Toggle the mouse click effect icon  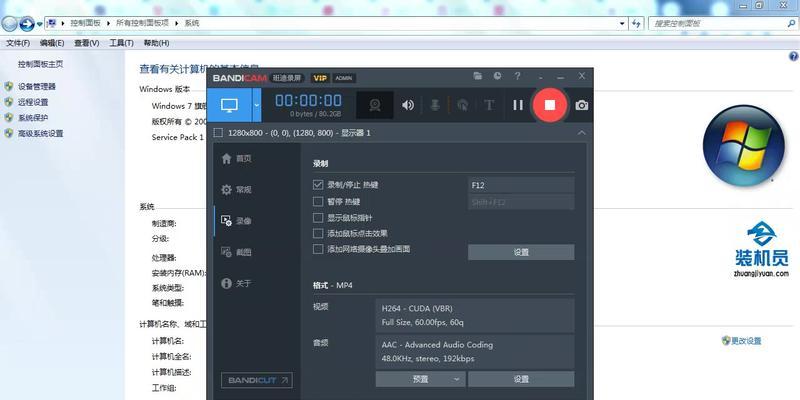[x=462, y=105]
